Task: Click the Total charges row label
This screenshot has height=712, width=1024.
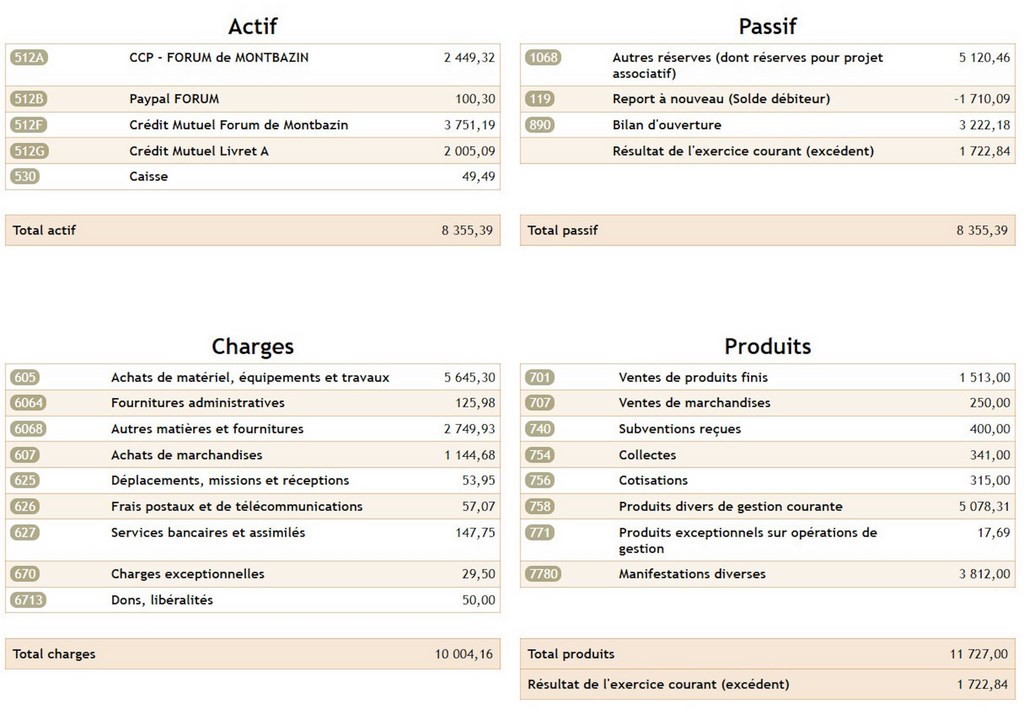Action: click(54, 654)
